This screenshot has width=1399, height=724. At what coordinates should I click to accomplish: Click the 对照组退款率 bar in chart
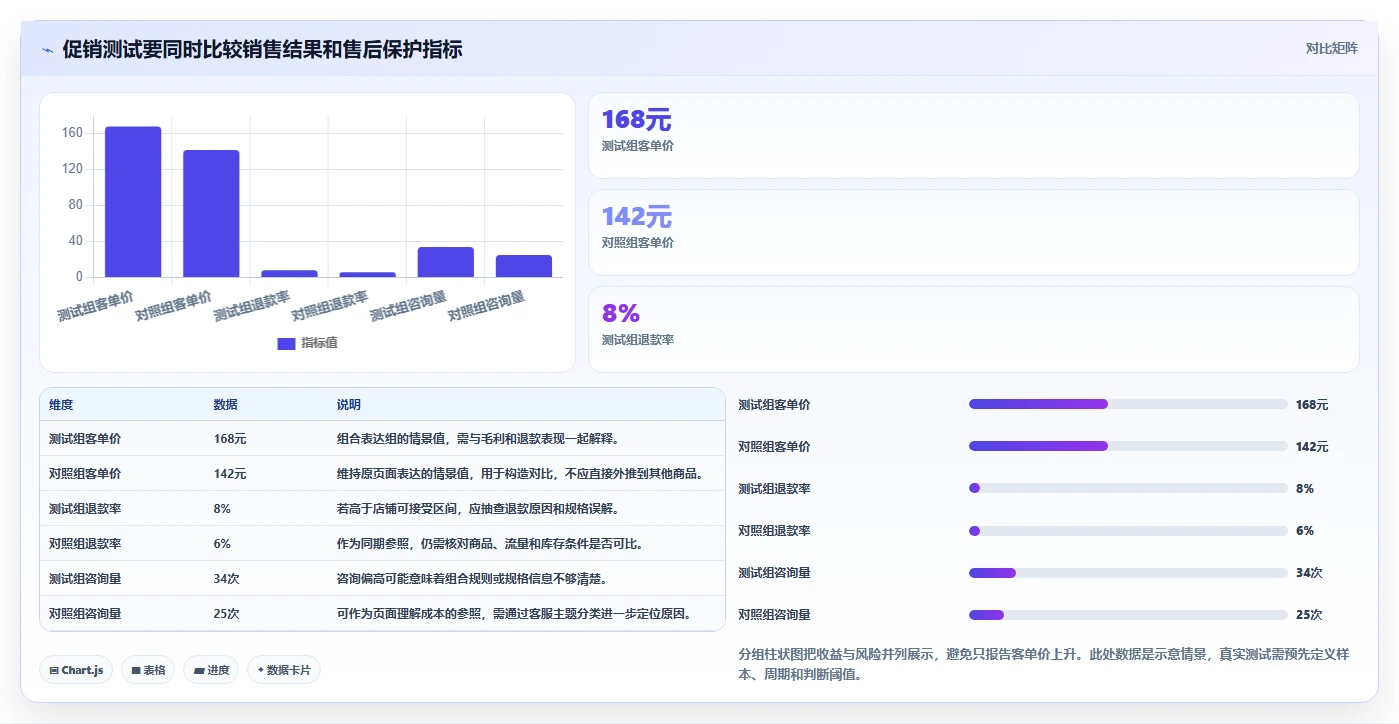[367, 274]
